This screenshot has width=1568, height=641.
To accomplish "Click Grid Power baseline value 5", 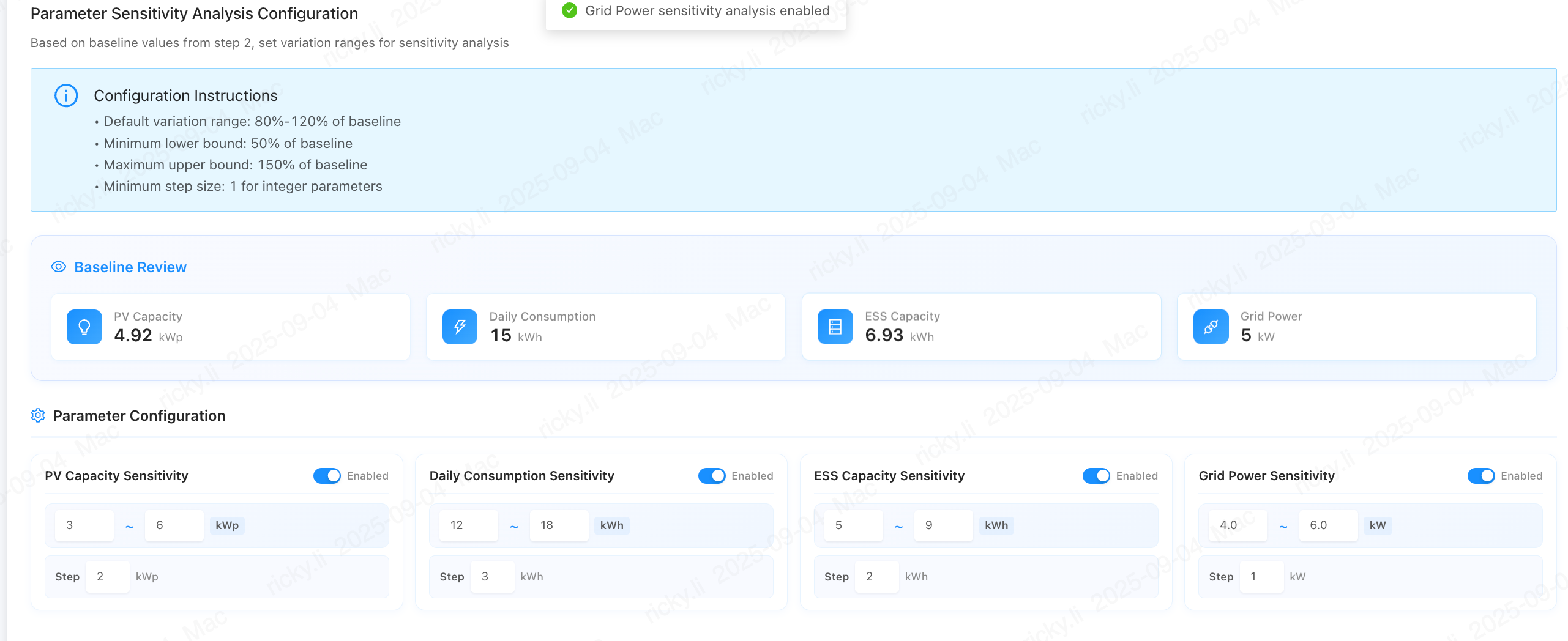I will [x=1246, y=335].
